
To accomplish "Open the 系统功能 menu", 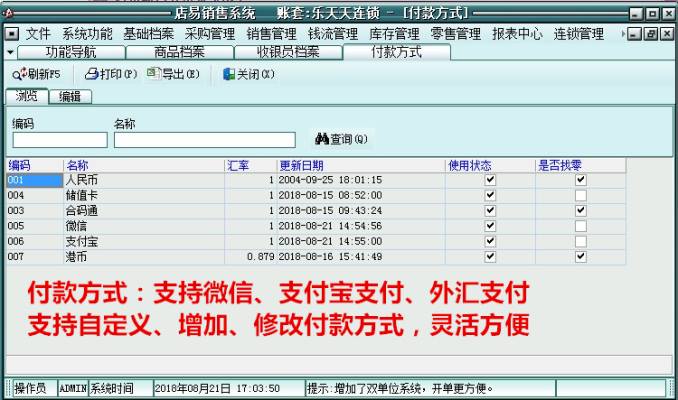I will click(x=87, y=34).
